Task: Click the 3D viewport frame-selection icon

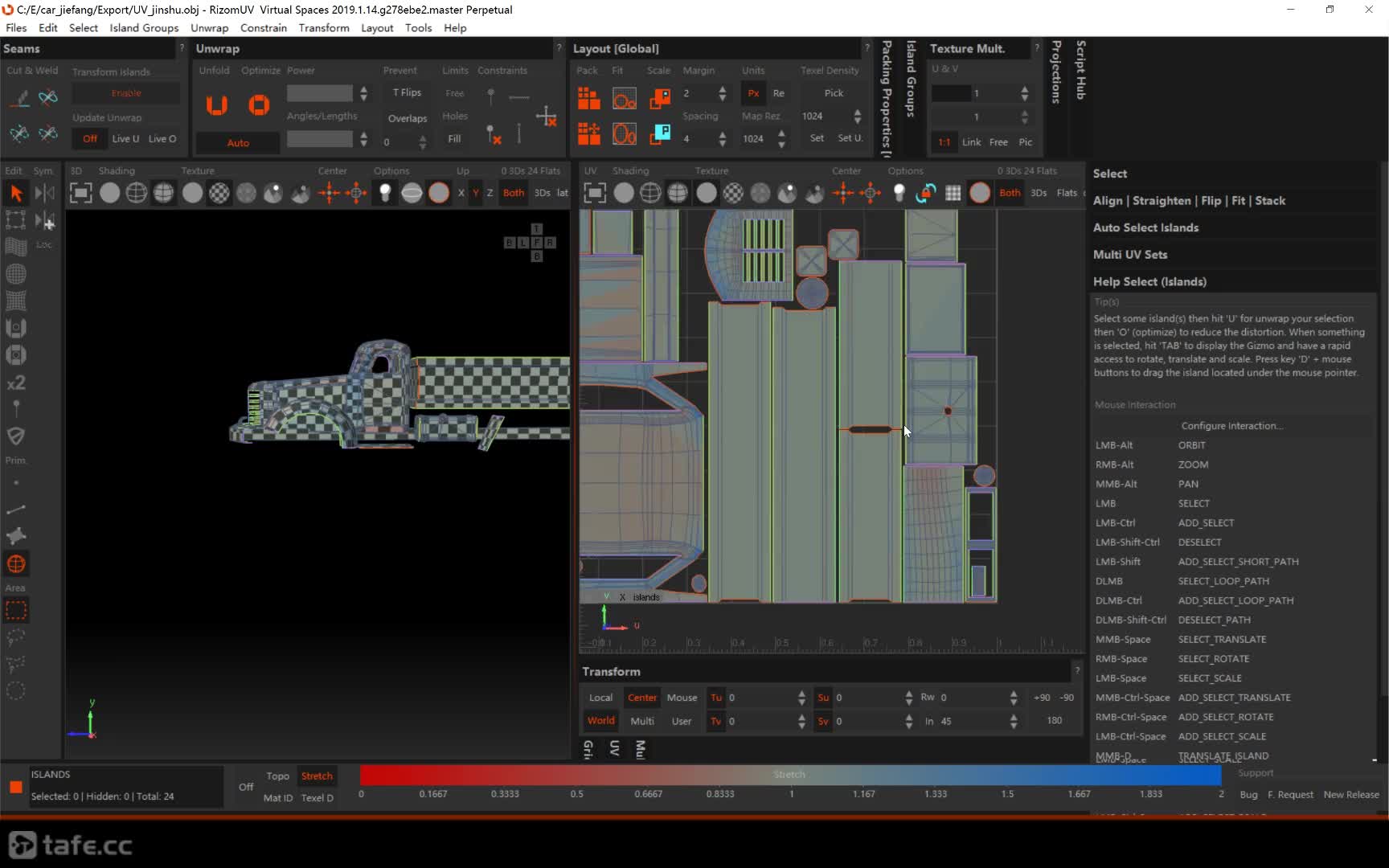Action: (80, 193)
